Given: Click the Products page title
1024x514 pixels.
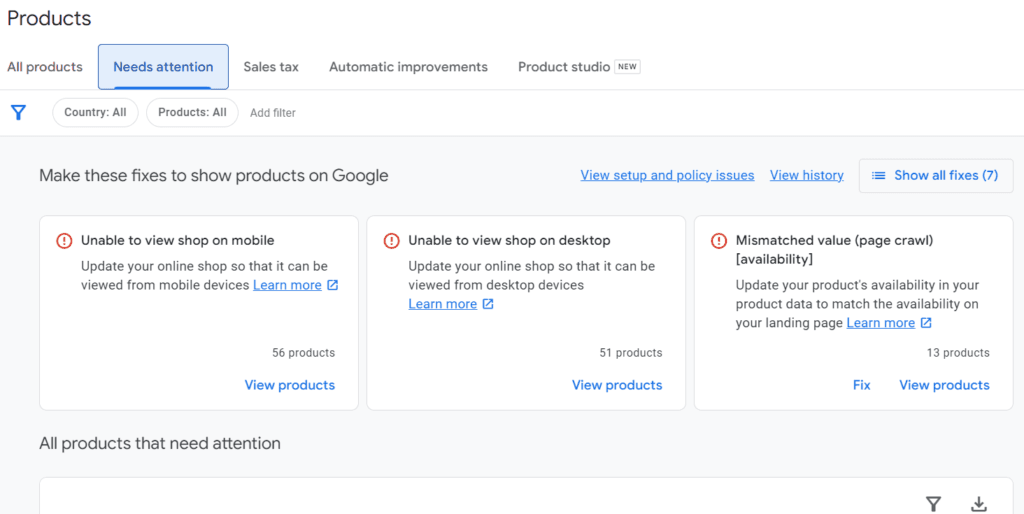Looking at the screenshot, I should point(49,18).
